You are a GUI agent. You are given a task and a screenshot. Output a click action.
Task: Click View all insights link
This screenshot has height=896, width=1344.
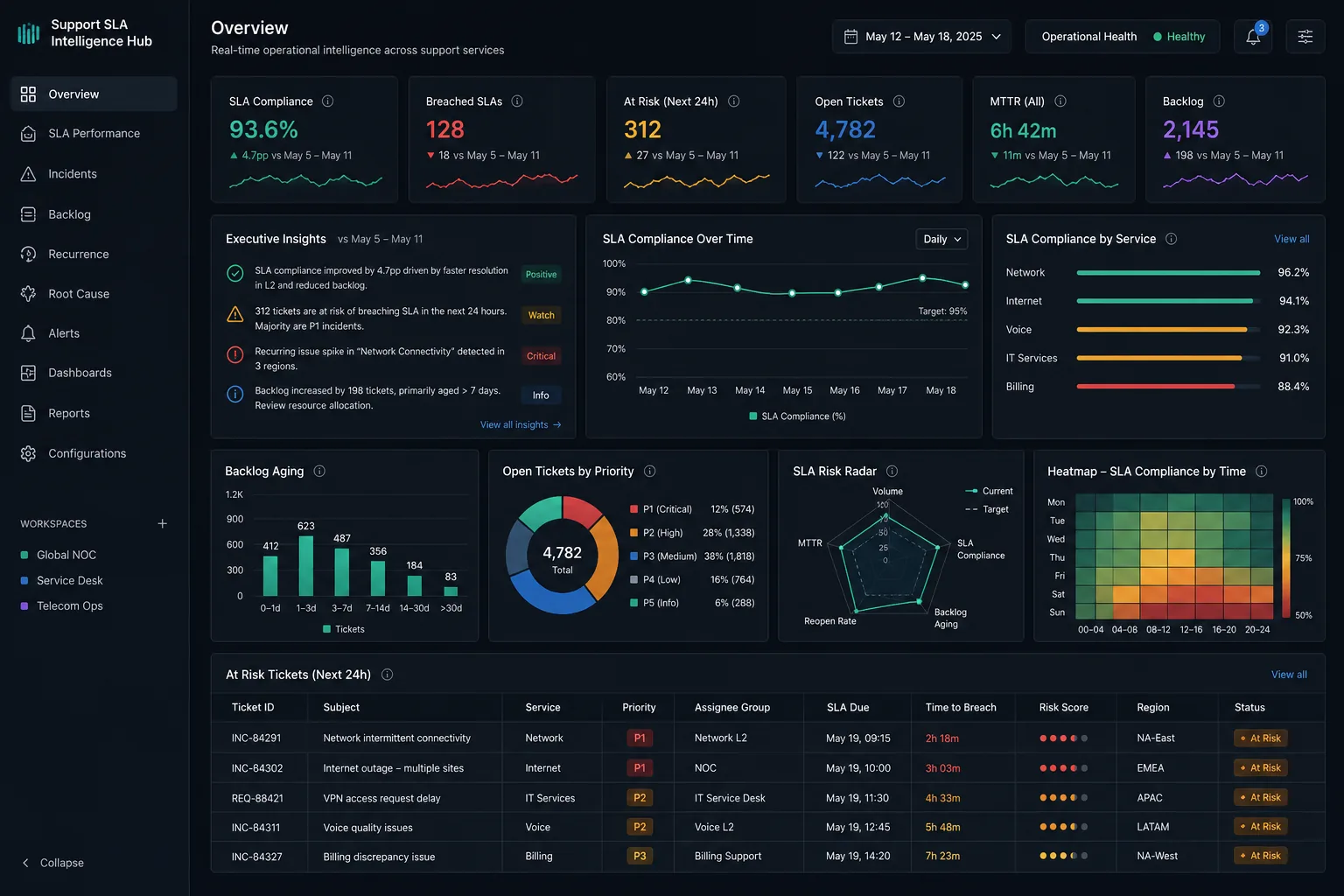[521, 425]
